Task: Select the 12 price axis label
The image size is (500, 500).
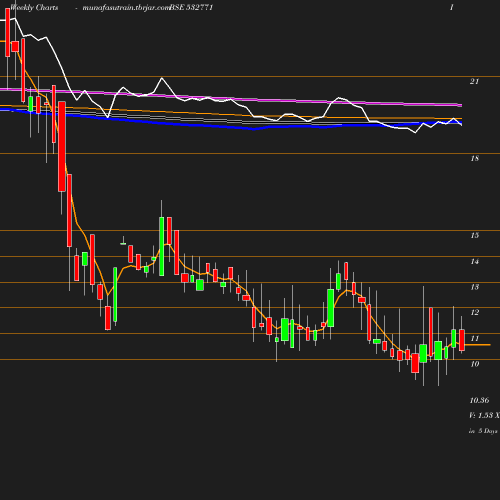Action: coord(475,312)
